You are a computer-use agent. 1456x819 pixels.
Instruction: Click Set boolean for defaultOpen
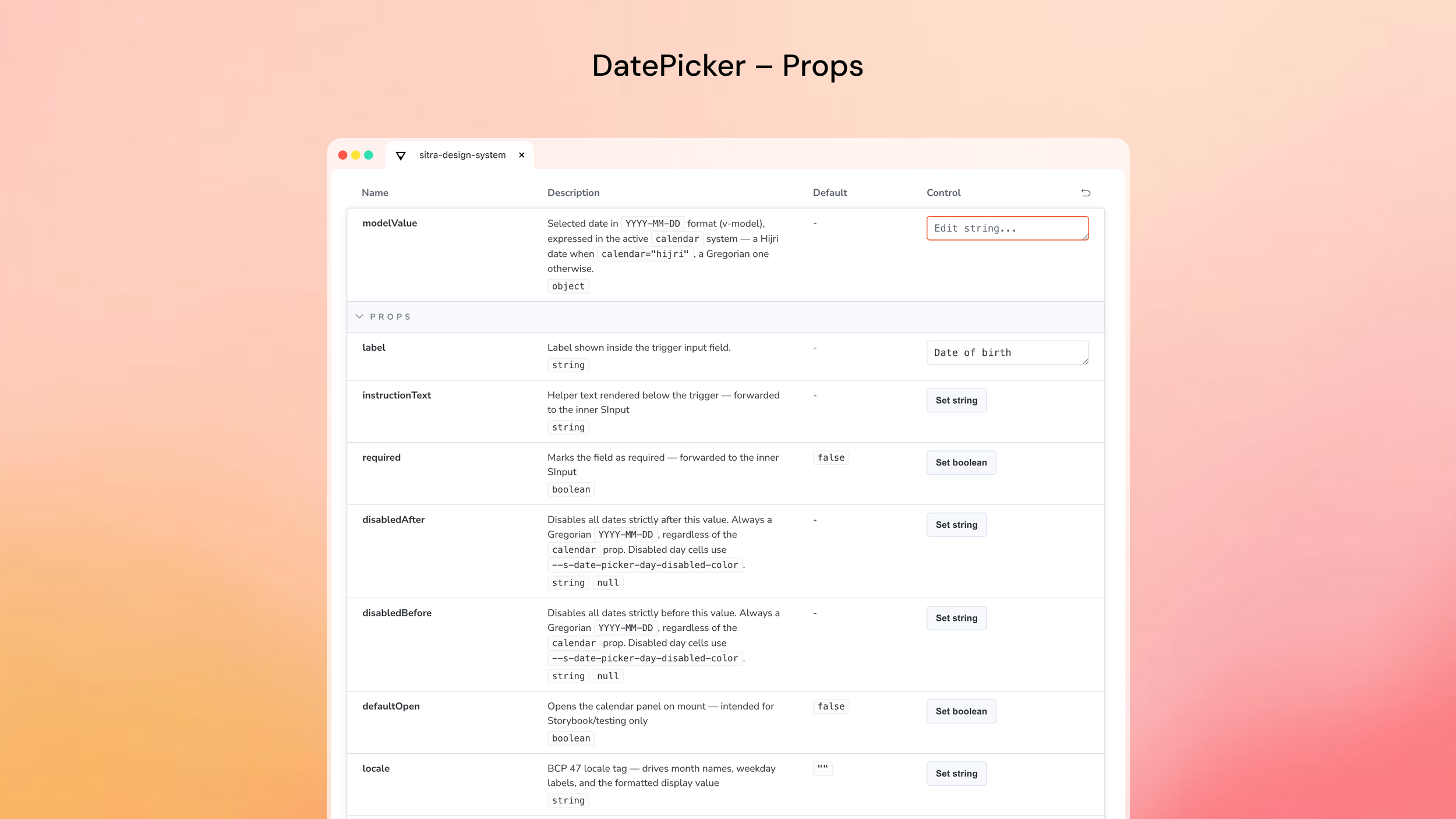pos(961,711)
